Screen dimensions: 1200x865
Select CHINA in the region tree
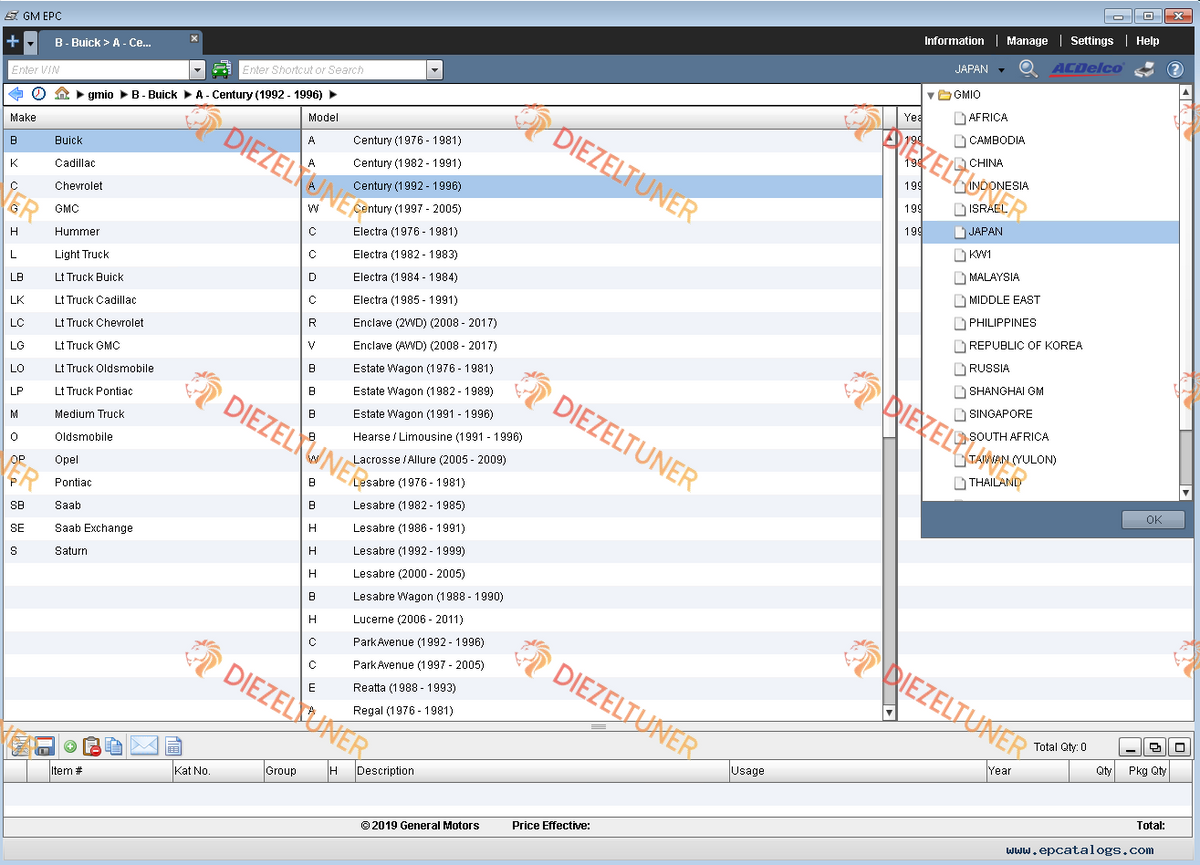986,163
